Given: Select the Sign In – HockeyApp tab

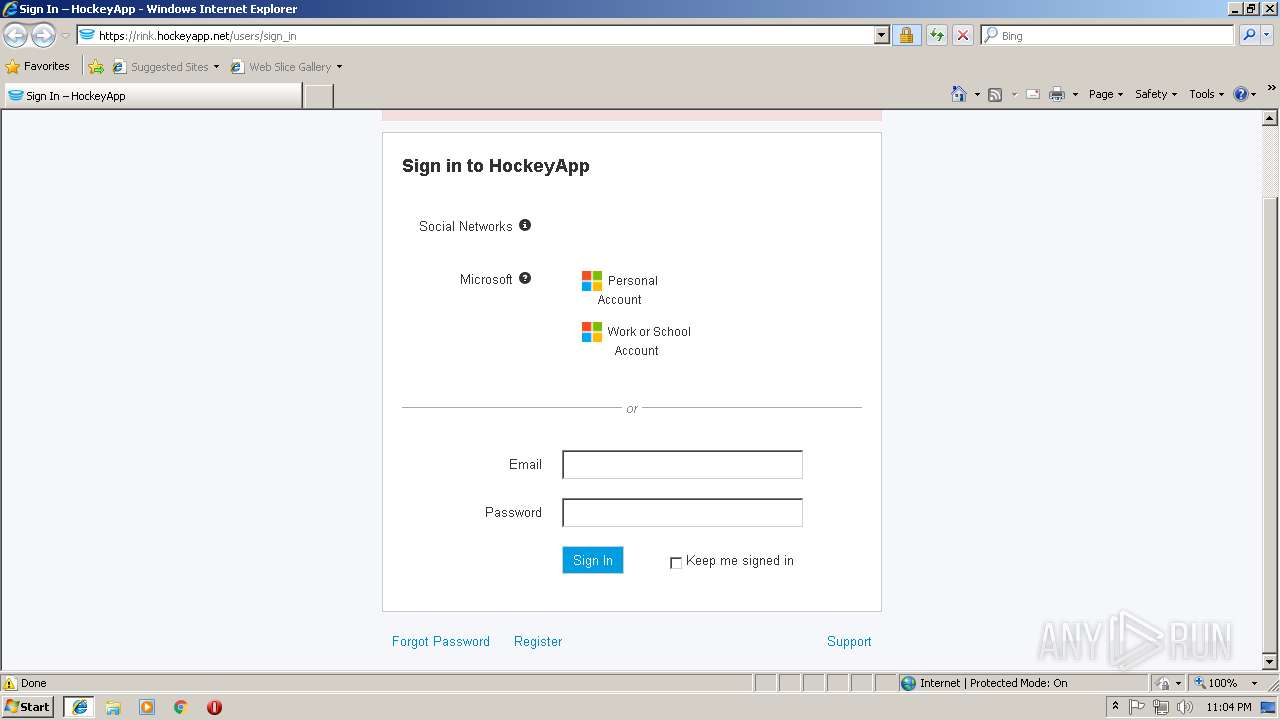Looking at the screenshot, I should (152, 95).
